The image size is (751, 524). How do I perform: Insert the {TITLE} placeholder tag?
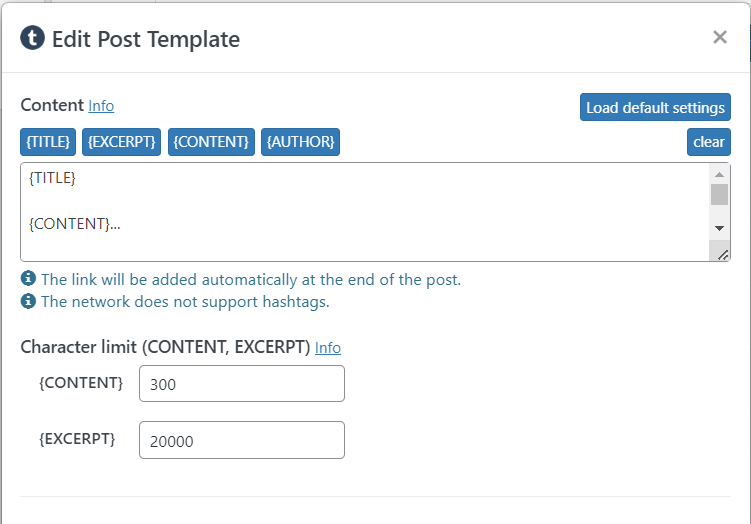pyautogui.click(x=48, y=142)
